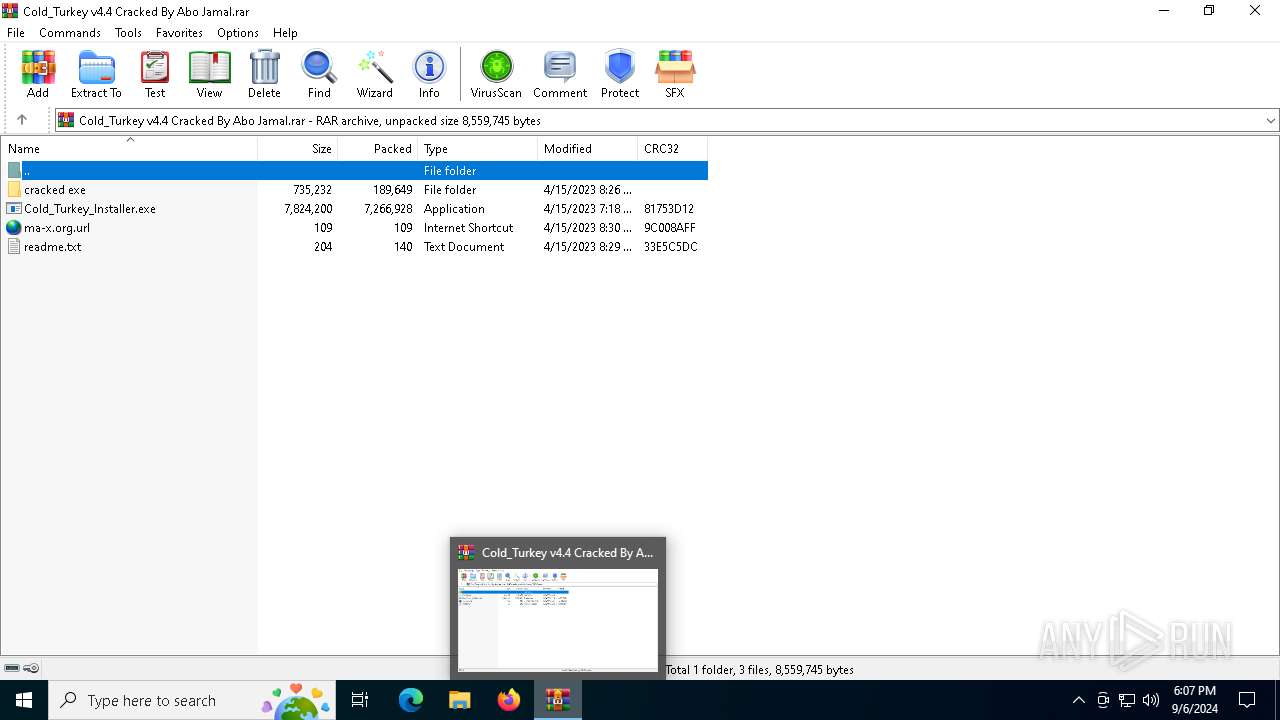Open Firefox from taskbar
Viewport: 1280px width, 720px height.
(x=509, y=700)
